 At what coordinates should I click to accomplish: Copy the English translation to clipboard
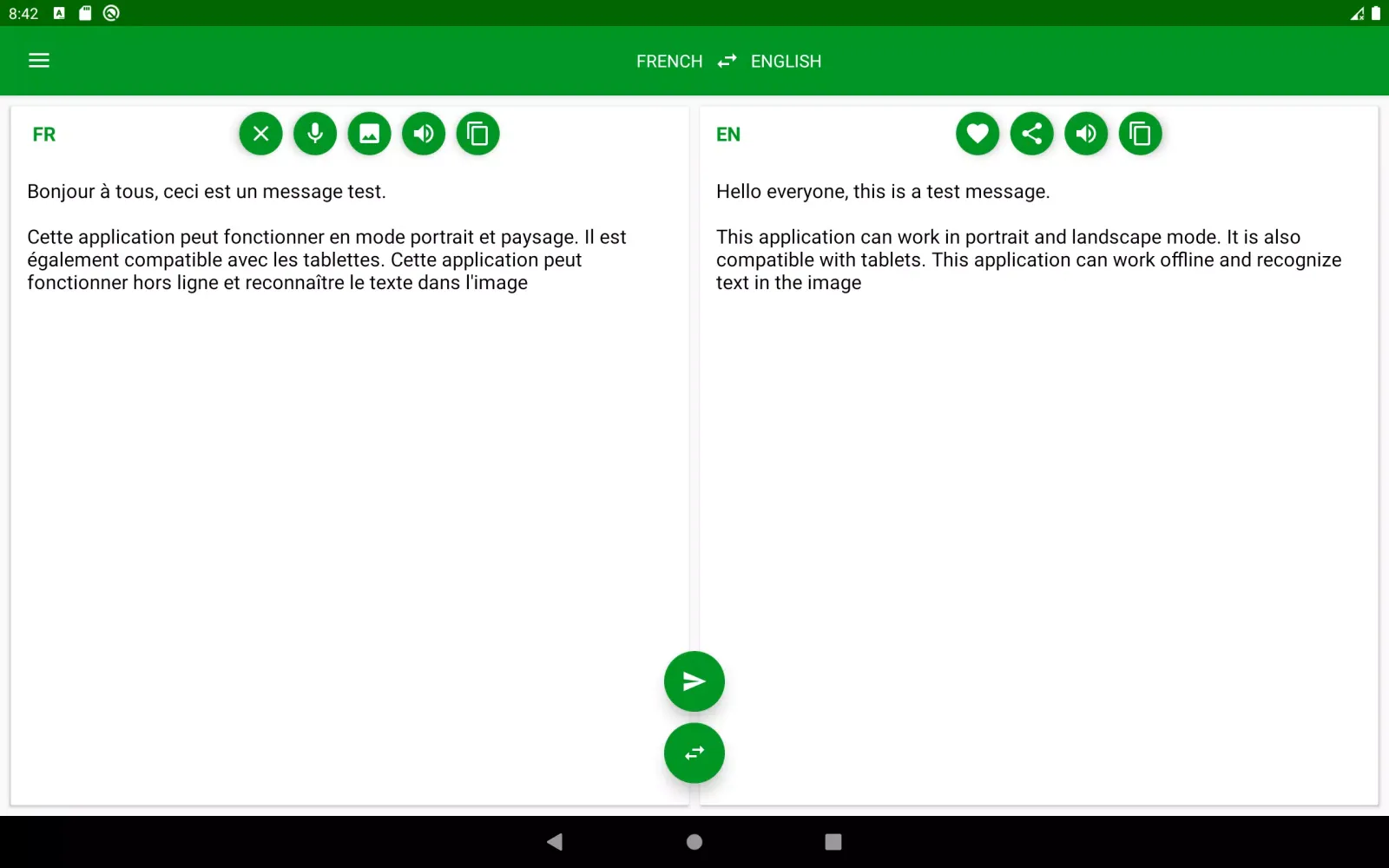coord(1141,134)
